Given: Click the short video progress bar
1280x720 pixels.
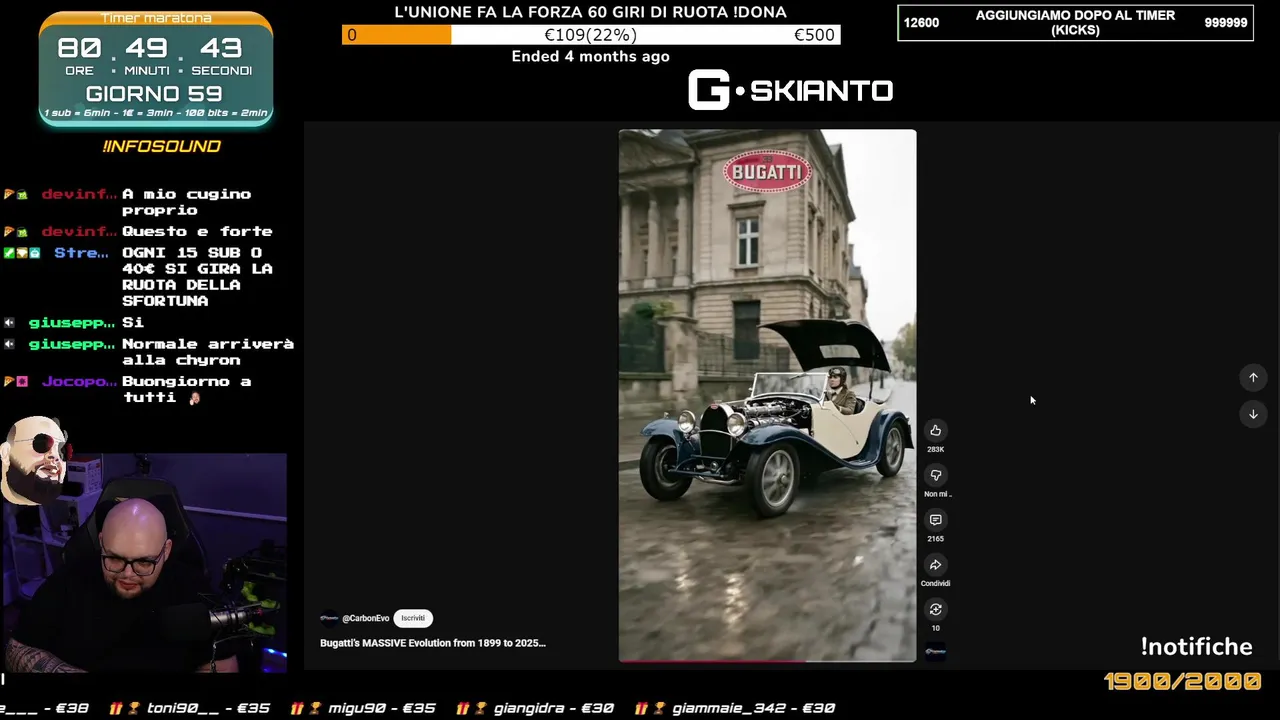Looking at the screenshot, I should coord(767,660).
